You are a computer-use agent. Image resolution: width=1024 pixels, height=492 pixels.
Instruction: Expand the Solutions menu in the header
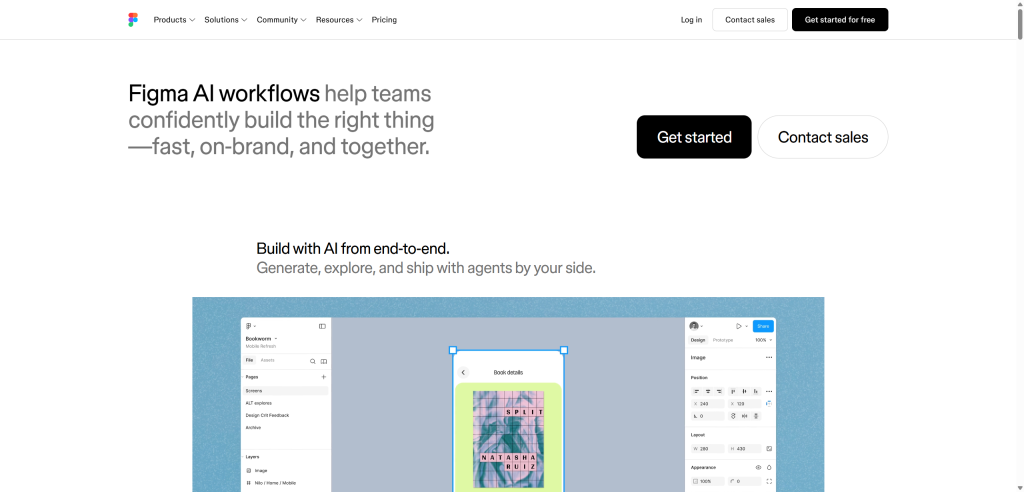point(226,20)
